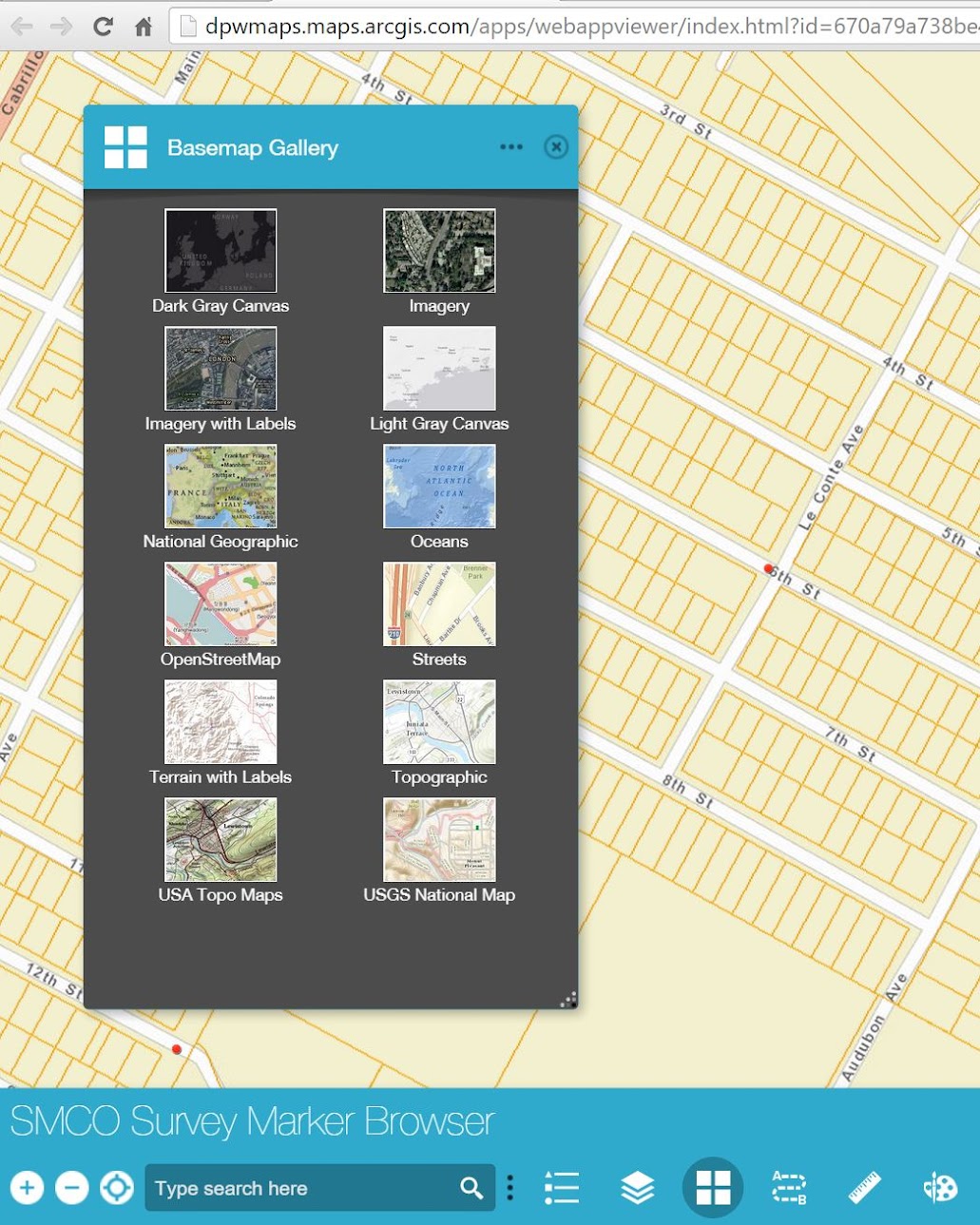Open the Legend list widget
The image size is (980, 1225).
(x=562, y=1188)
